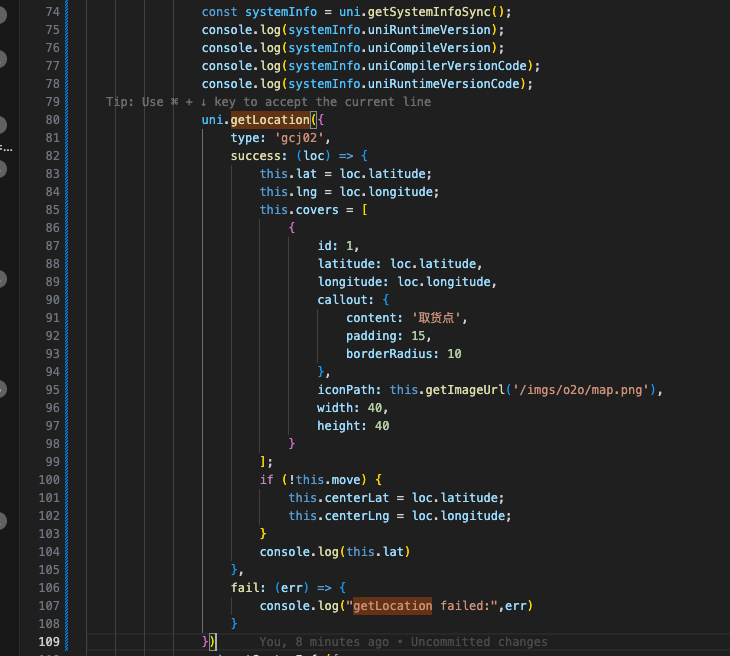
Task: Click the 'success:' callback key
Action: 259,156
